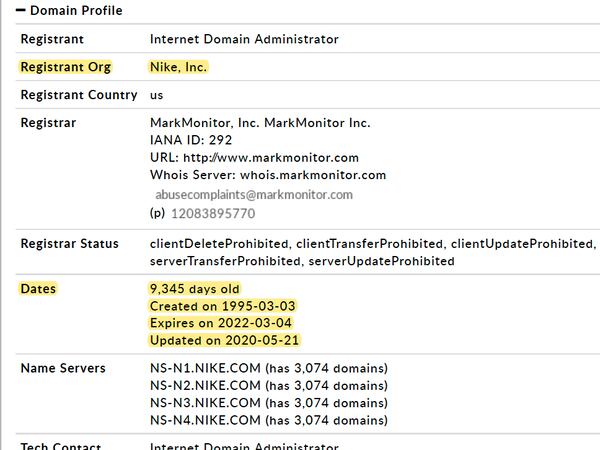Image resolution: width=600 pixels, height=450 pixels.
Task: Click the 9,345 days old entry
Action: (194, 289)
